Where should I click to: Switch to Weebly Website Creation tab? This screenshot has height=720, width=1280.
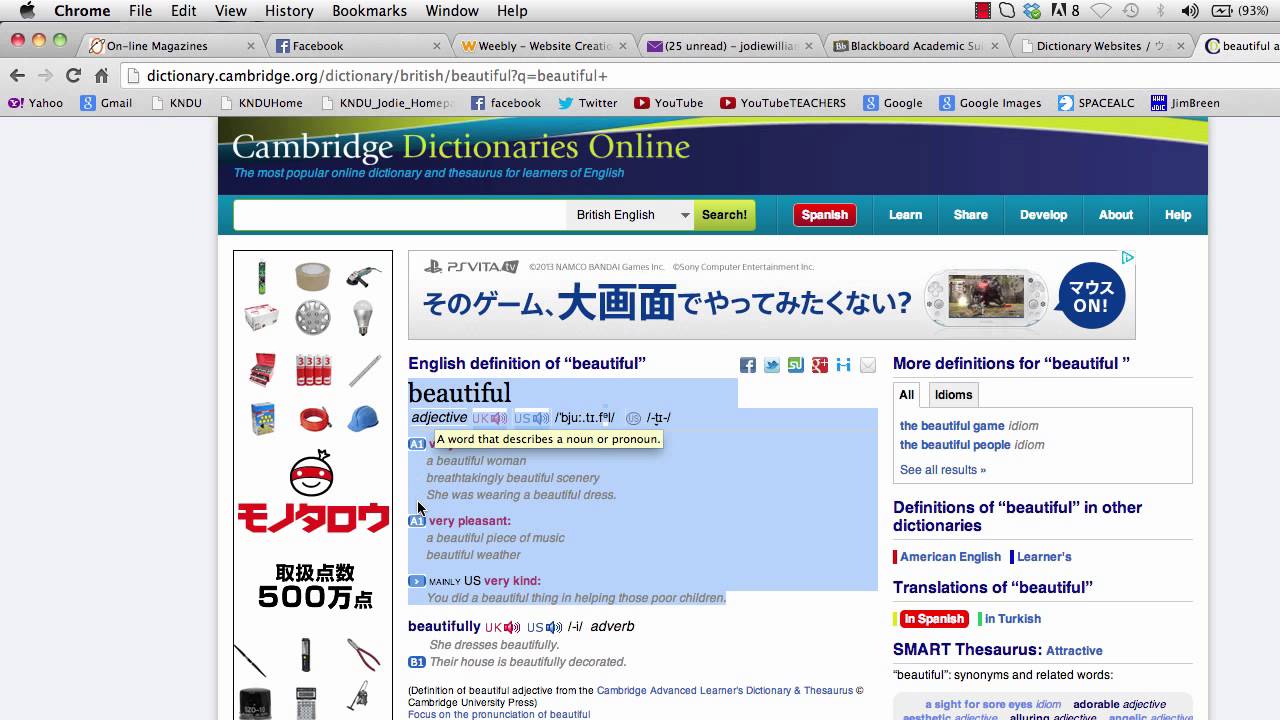(544, 46)
